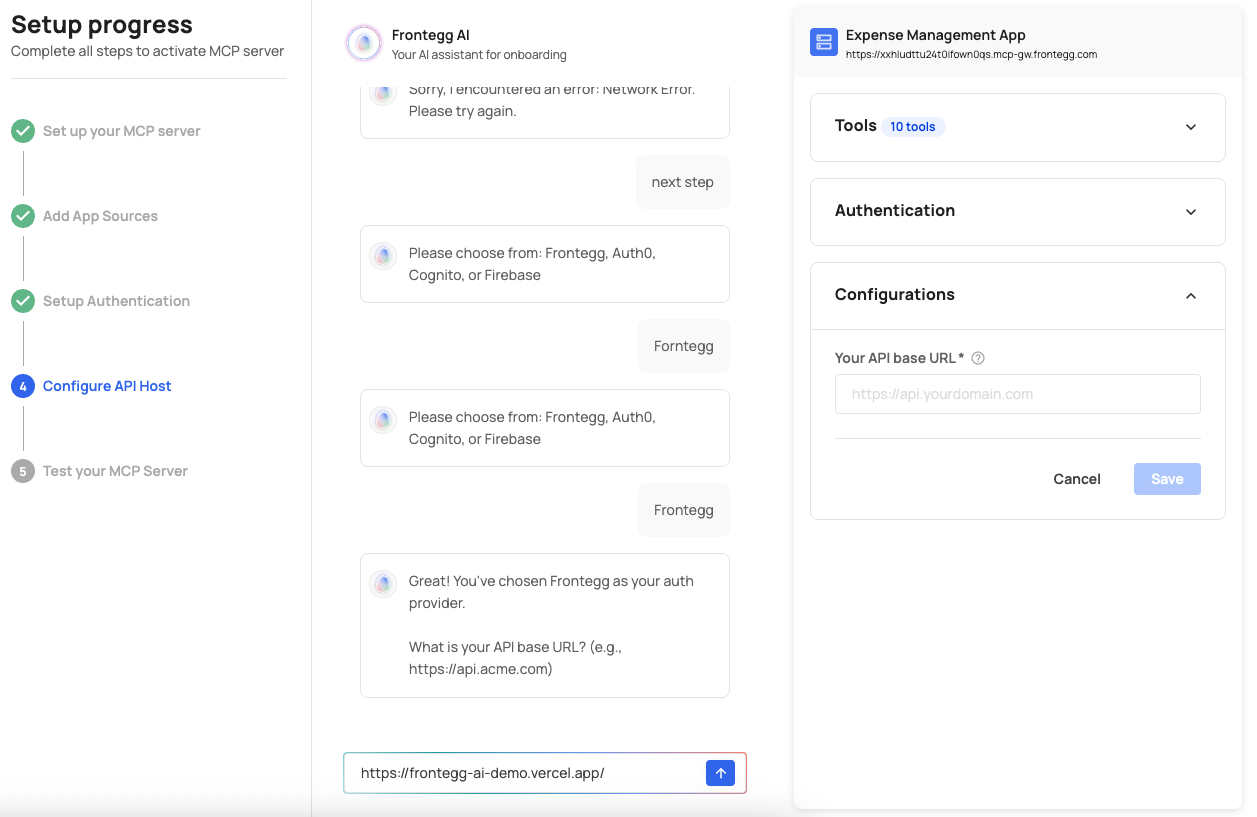This screenshot has width=1257, height=817.
Task: Click the help icon beside API base URL
Action: tap(978, 358)
